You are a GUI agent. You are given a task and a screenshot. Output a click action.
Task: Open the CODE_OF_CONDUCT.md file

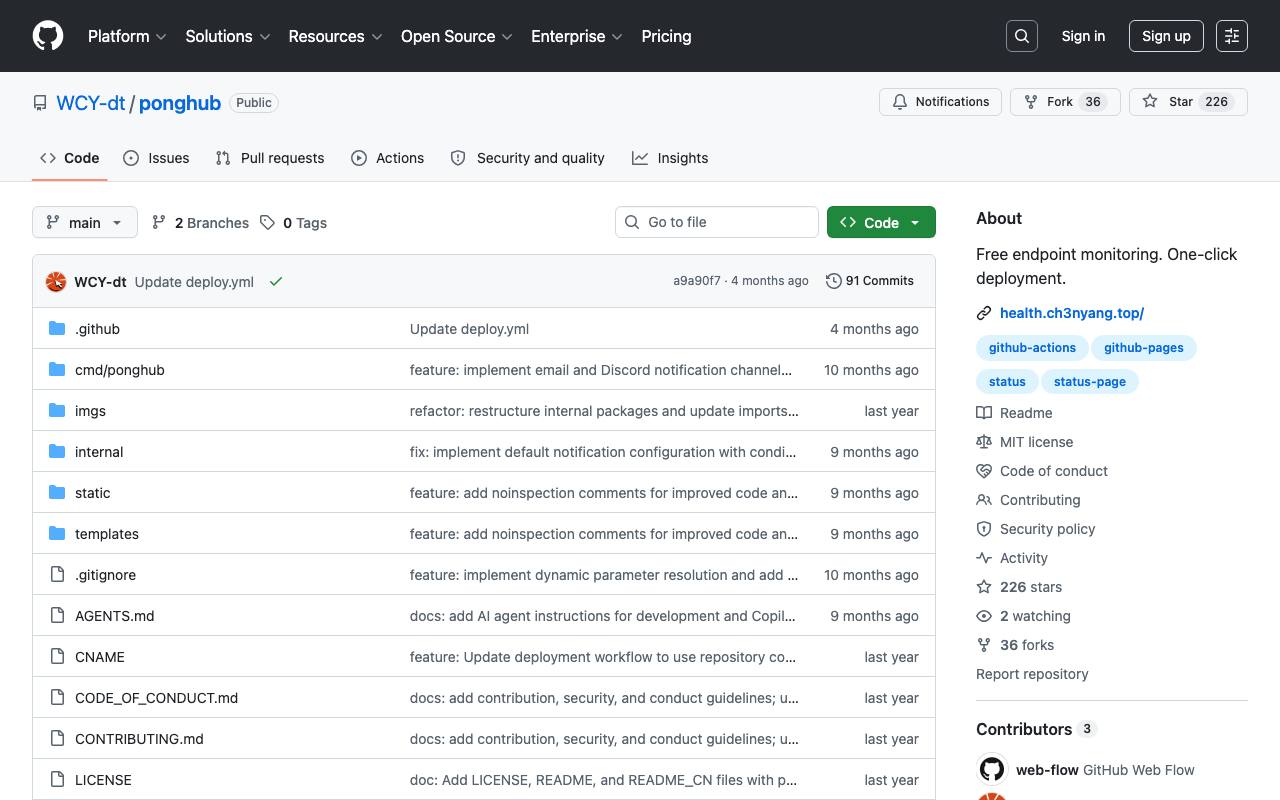156,698
